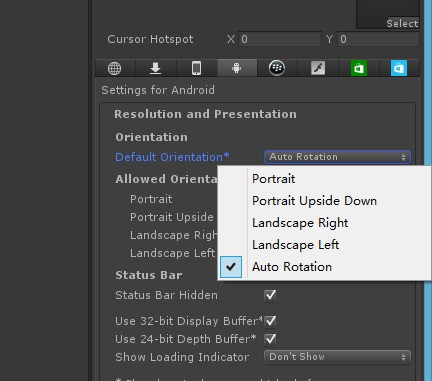This screenshot has width=432, height=381.
Task: Choose Portrait Upside Down option
Action: click(x=324, y=201)
